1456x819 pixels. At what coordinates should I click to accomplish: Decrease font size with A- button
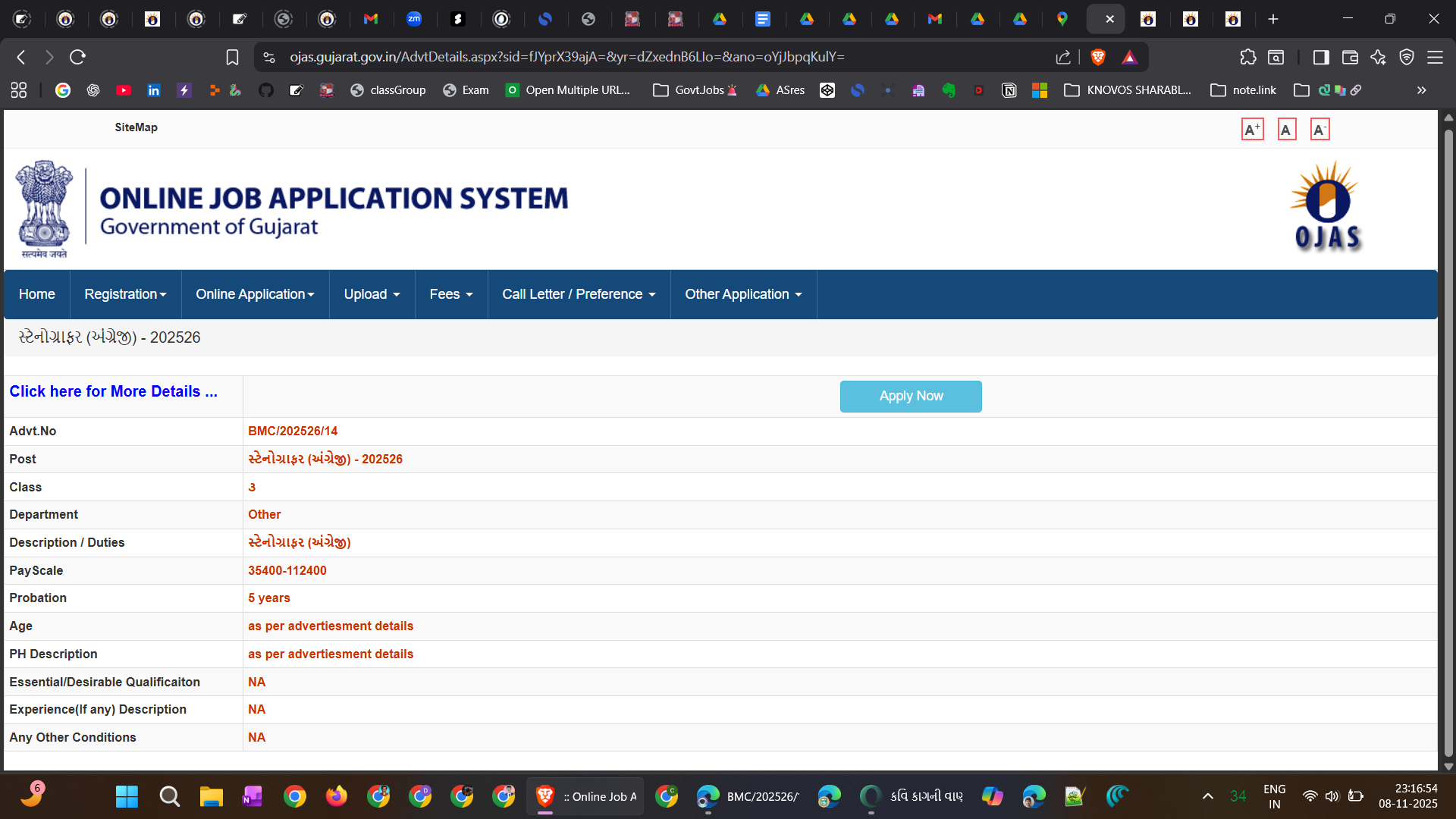click(1319, 130)
